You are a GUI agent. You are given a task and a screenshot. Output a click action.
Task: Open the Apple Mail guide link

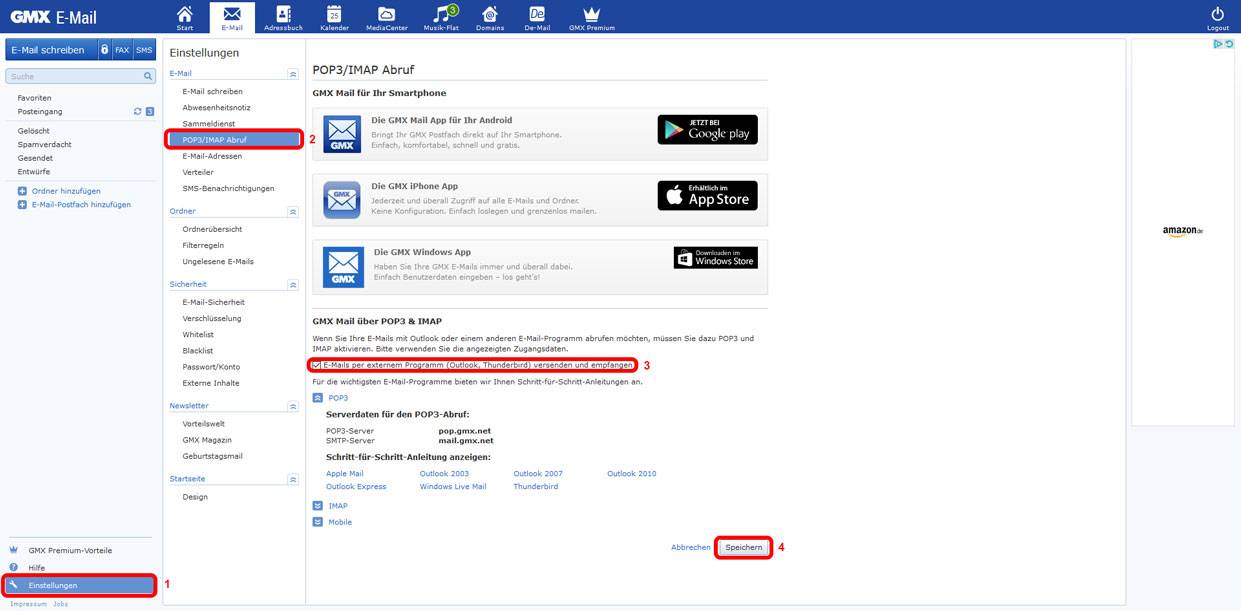[x=345, y=474]
